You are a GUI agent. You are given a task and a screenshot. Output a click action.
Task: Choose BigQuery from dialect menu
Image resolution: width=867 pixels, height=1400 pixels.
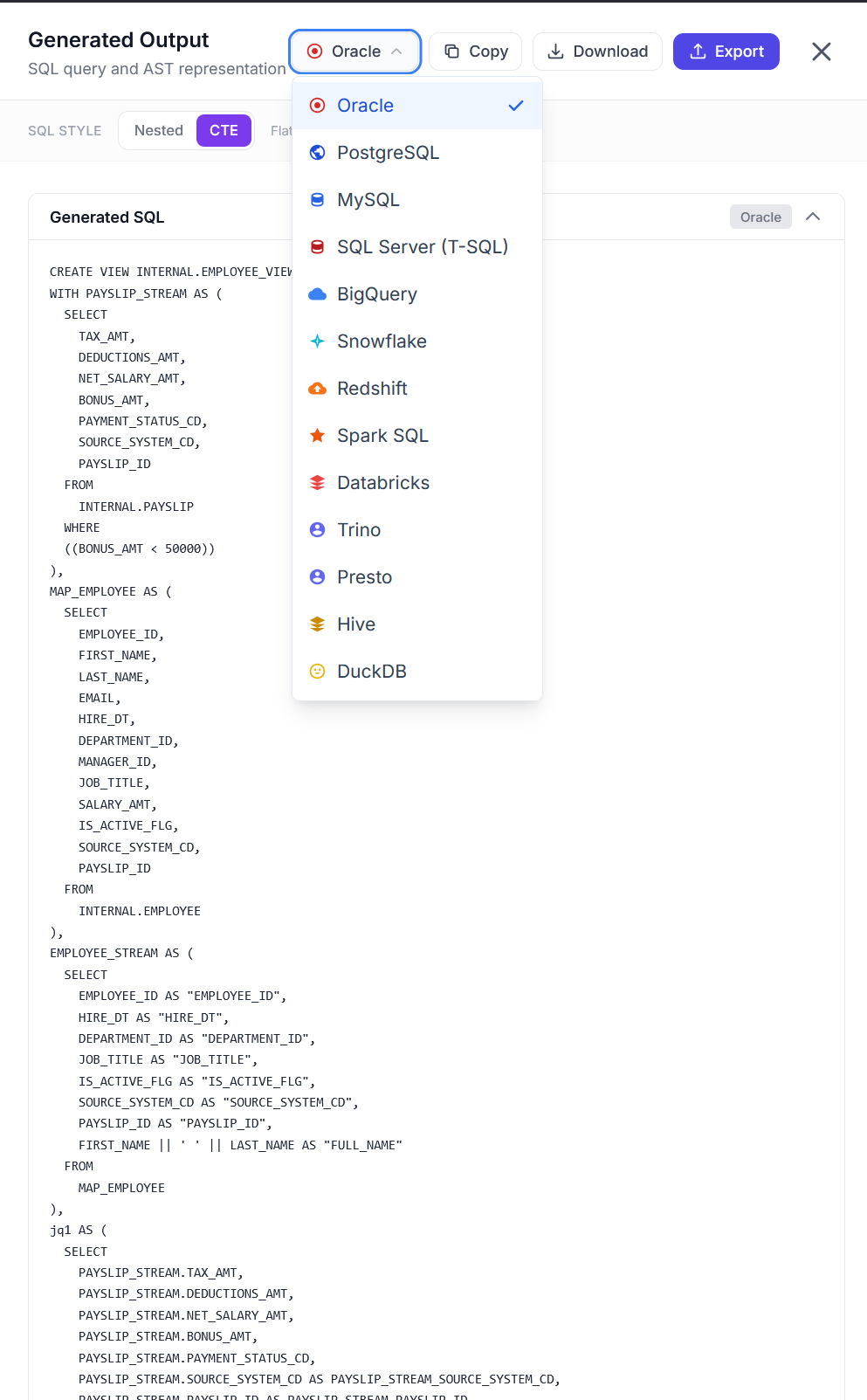point(417,294)
